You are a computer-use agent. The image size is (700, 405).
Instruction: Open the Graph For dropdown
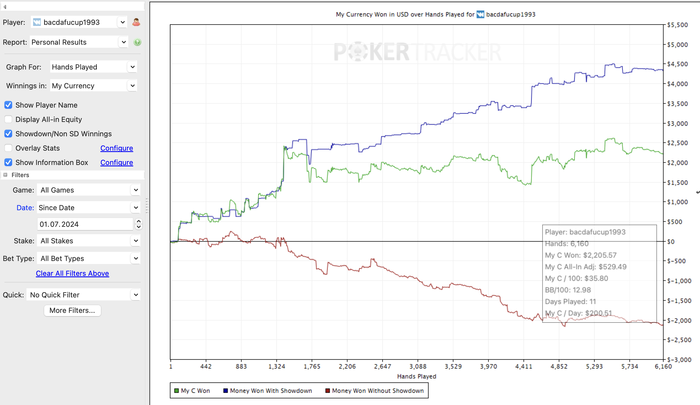click(x=93, y=67)
